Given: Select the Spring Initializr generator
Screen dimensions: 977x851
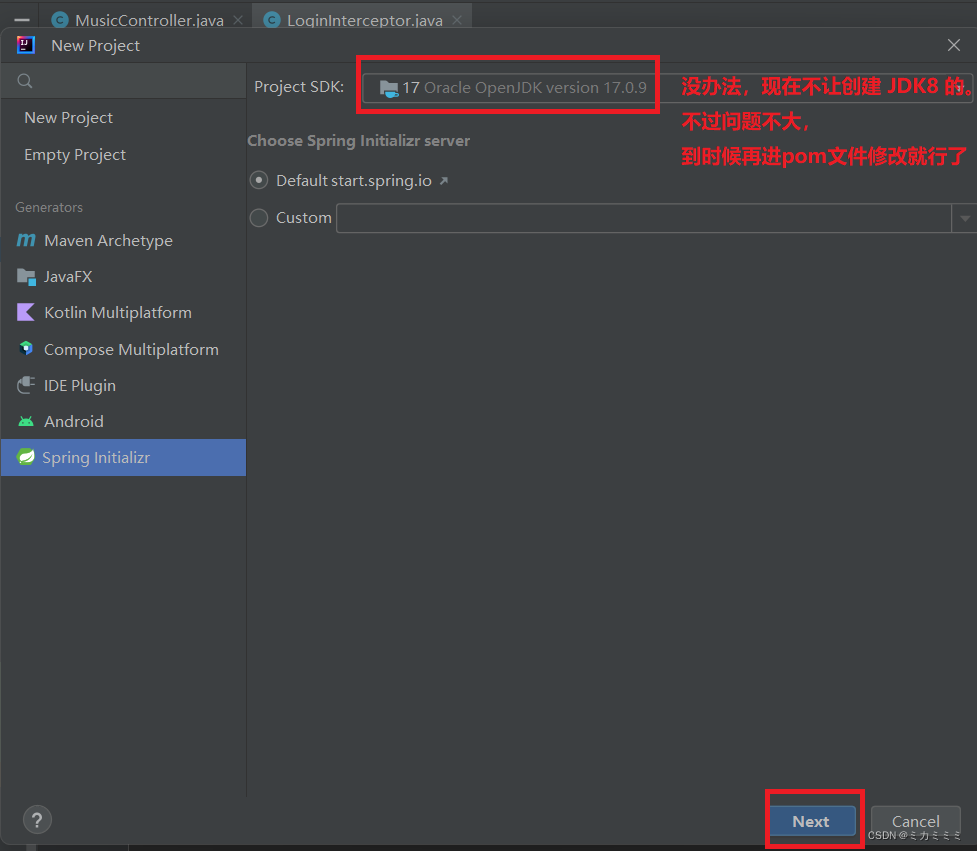Looking at the screenshot, I should 123,458.
